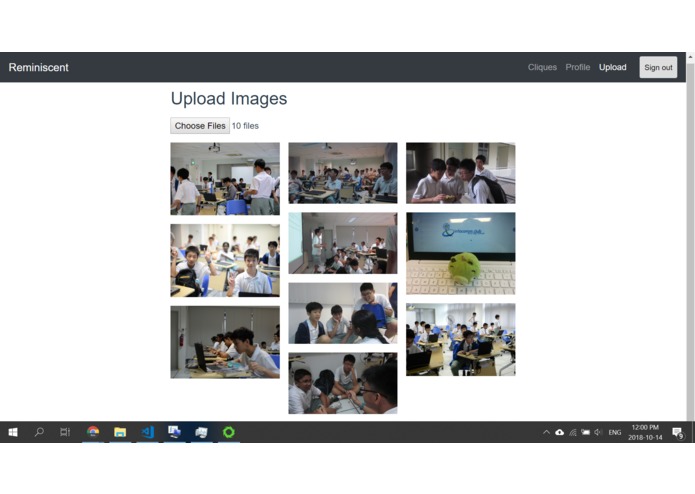The width and height of the screenshot is (695, 494).
Task: Open the Windows Start menu
Action: [x=13, y=432]
